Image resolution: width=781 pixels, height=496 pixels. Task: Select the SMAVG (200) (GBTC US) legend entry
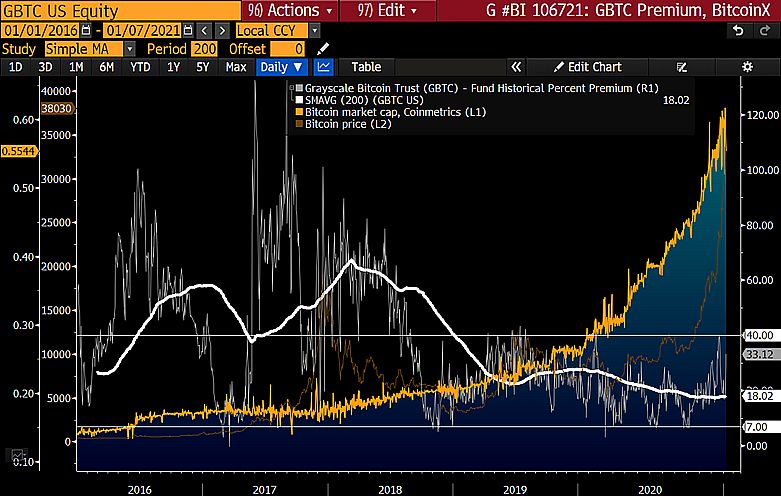(364, 100)
